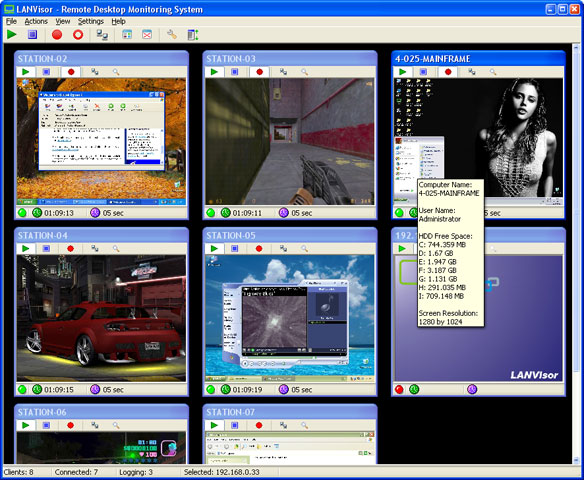This screenshot has width=584, height=480.
Task: Zoom STATION-03 with magnifier icon
Action: point(304,72)
